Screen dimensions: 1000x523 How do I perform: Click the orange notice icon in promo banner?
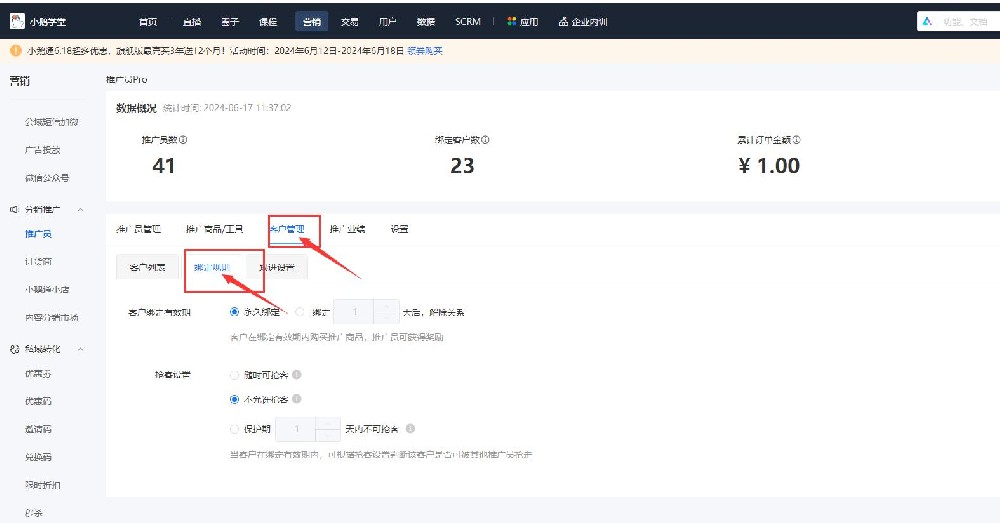(16, 50)
